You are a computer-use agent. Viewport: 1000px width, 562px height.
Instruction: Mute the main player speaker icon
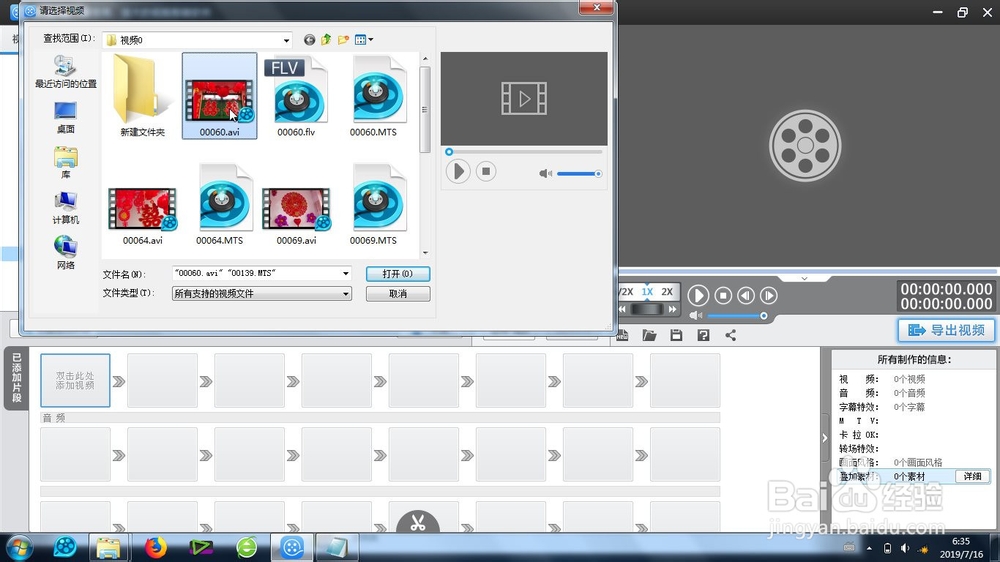coord(696,316)
